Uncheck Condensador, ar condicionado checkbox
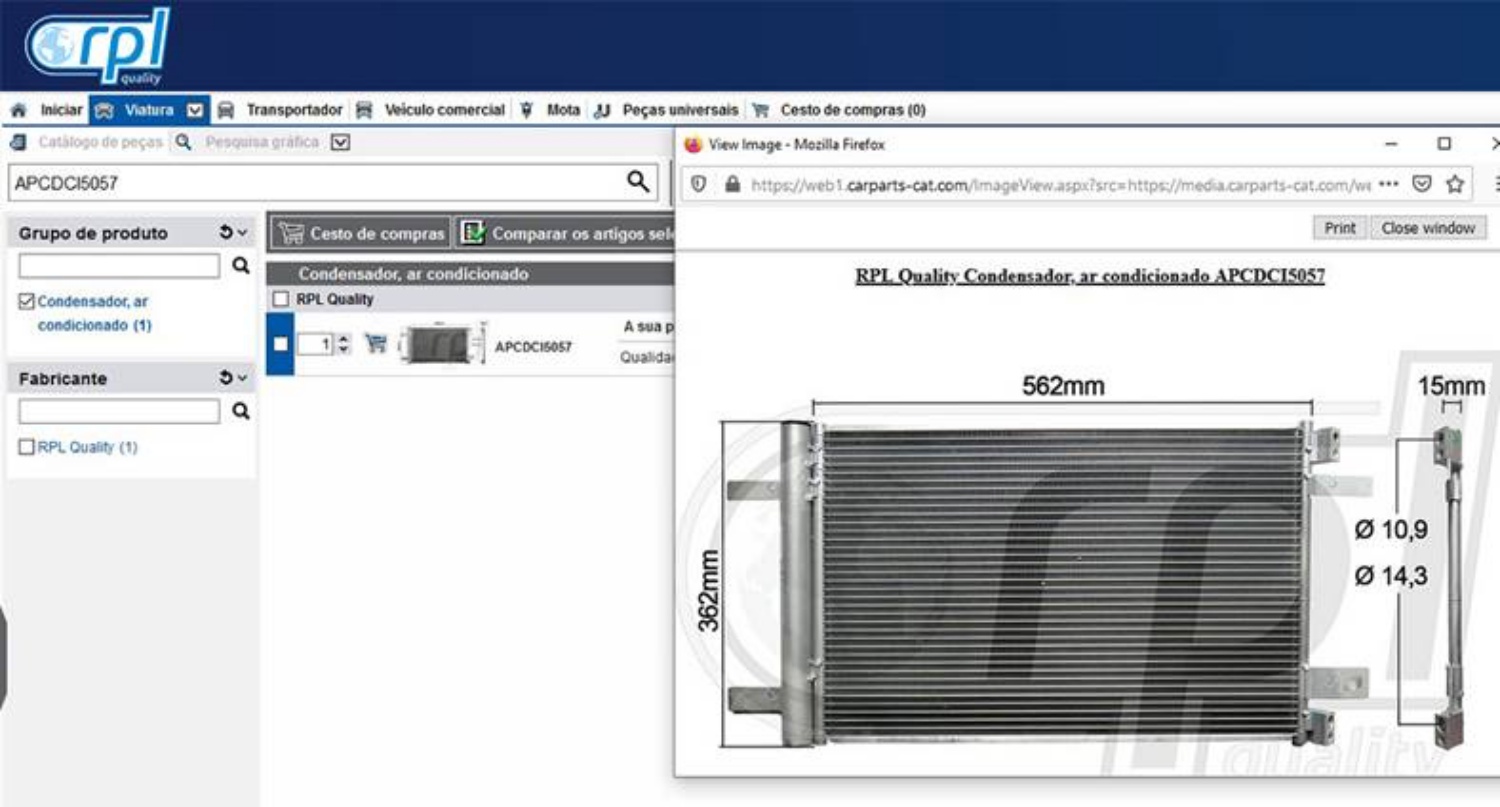This screenshot has height=807, width=1500. (26, 301)
